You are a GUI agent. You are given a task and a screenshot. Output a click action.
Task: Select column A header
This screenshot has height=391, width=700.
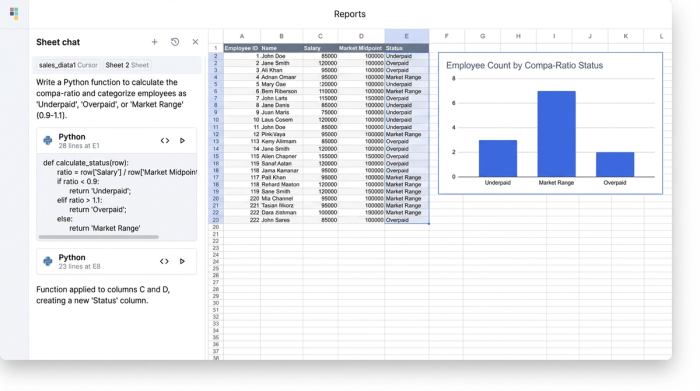coord(242,36)
